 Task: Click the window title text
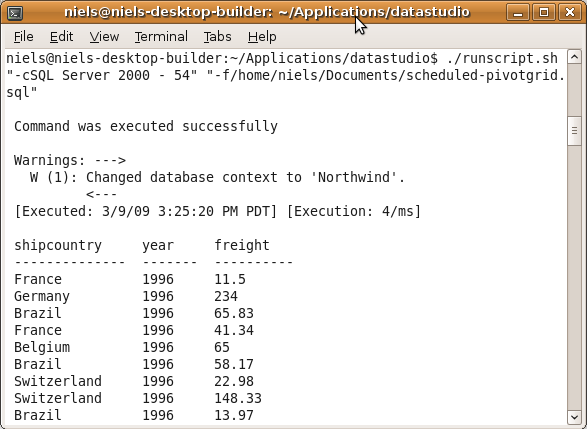(x=267, y=12)
